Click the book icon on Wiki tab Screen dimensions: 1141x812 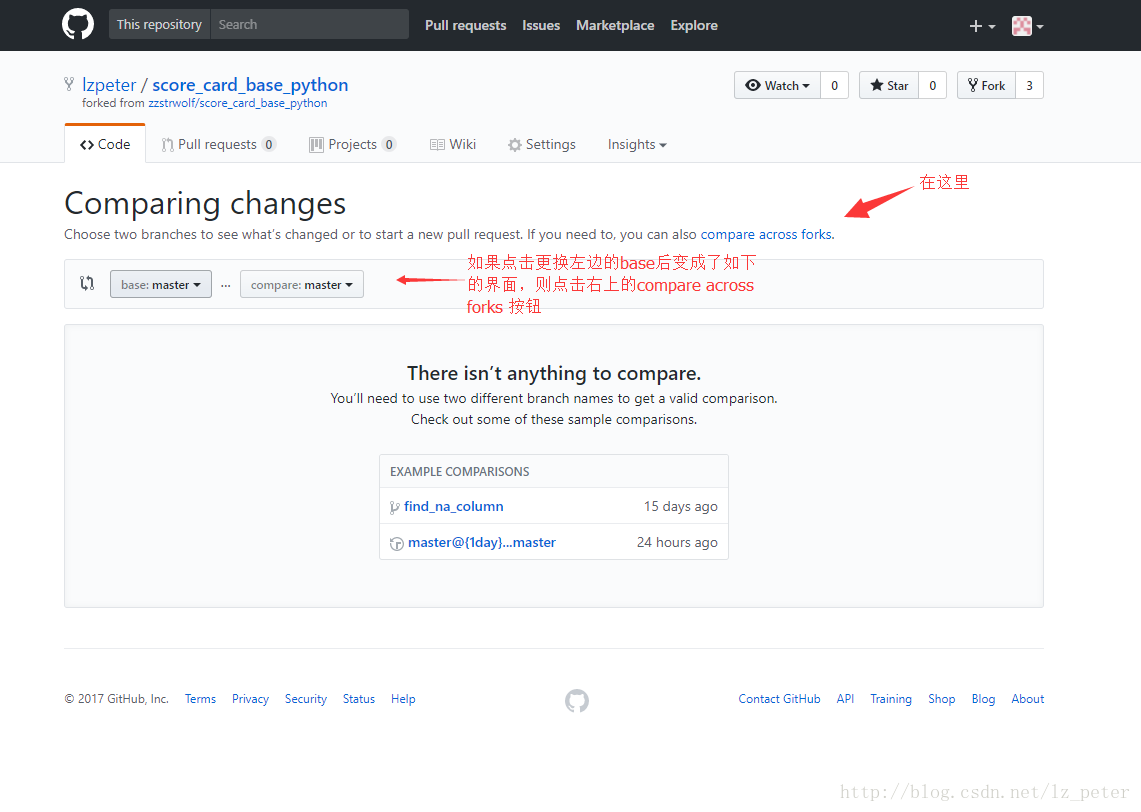(437, 145)
